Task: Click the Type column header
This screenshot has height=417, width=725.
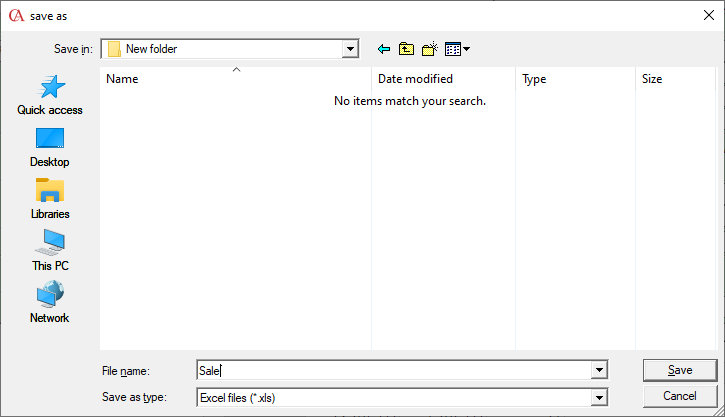Action: [x=575, y=79]
